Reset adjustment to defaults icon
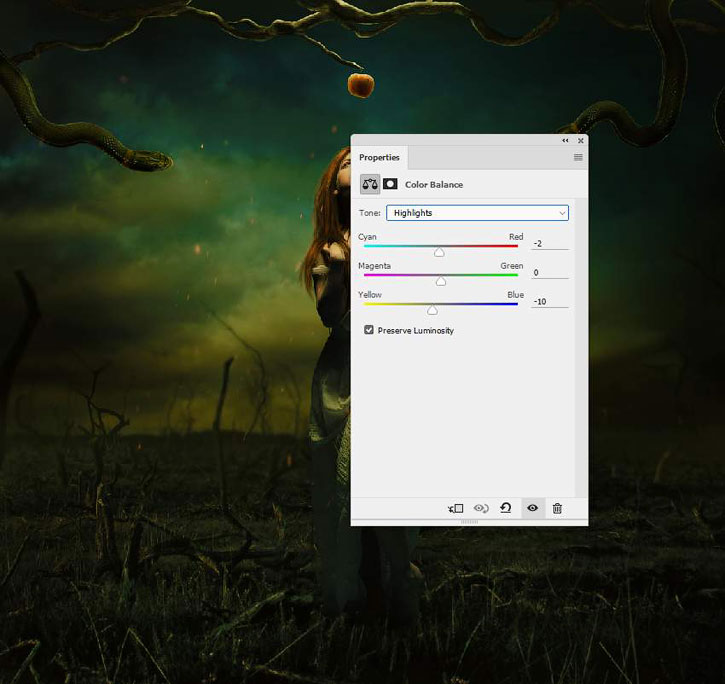 [x=506, y=508]
